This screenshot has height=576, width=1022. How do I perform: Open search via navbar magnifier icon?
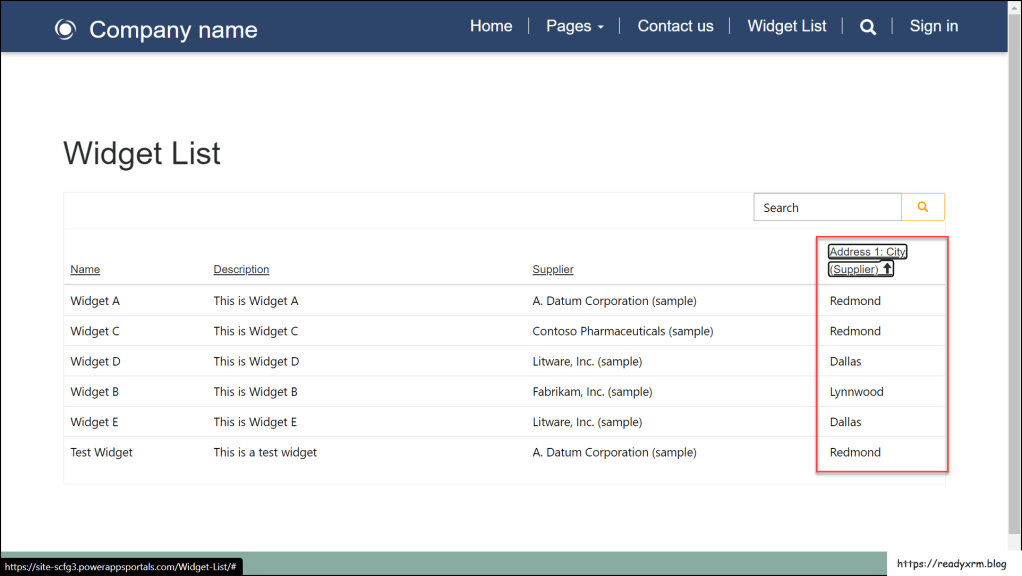(x=868, y=27)
